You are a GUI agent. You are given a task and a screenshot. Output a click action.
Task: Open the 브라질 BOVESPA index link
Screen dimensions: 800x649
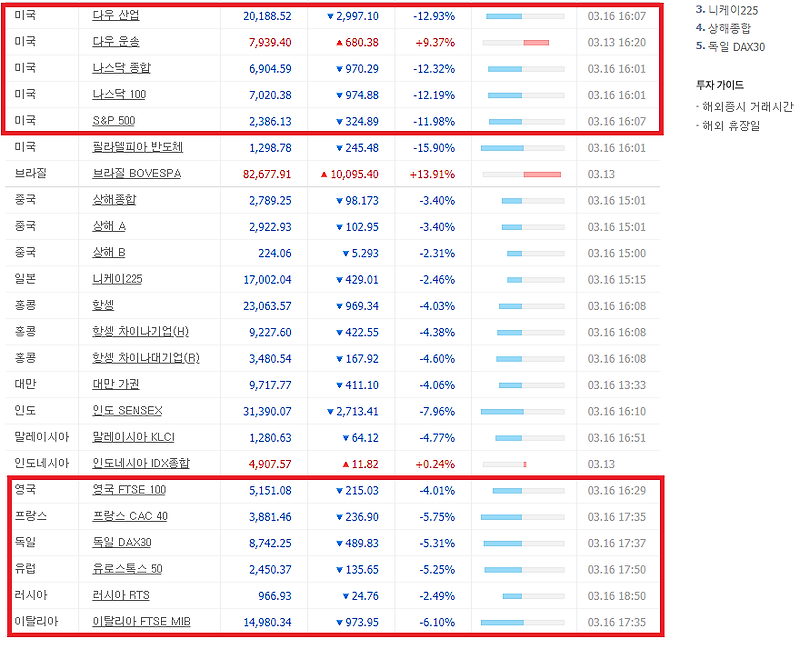137,174
